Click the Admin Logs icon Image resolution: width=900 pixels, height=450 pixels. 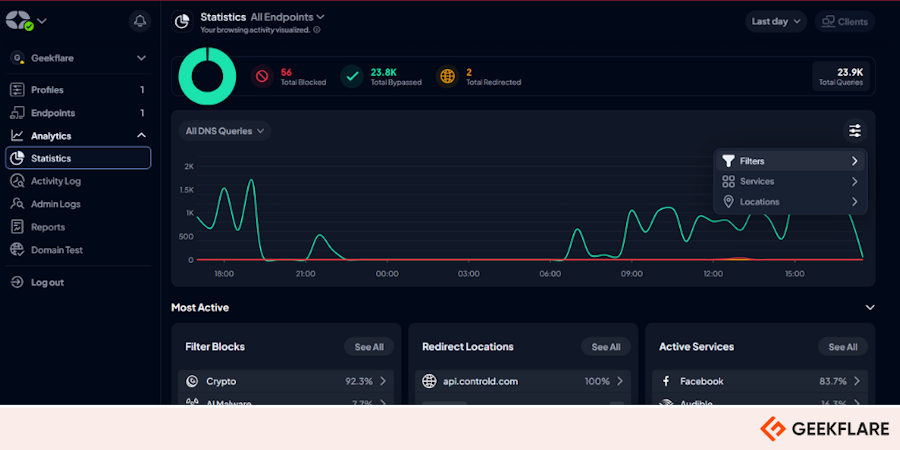pos(17,204)
